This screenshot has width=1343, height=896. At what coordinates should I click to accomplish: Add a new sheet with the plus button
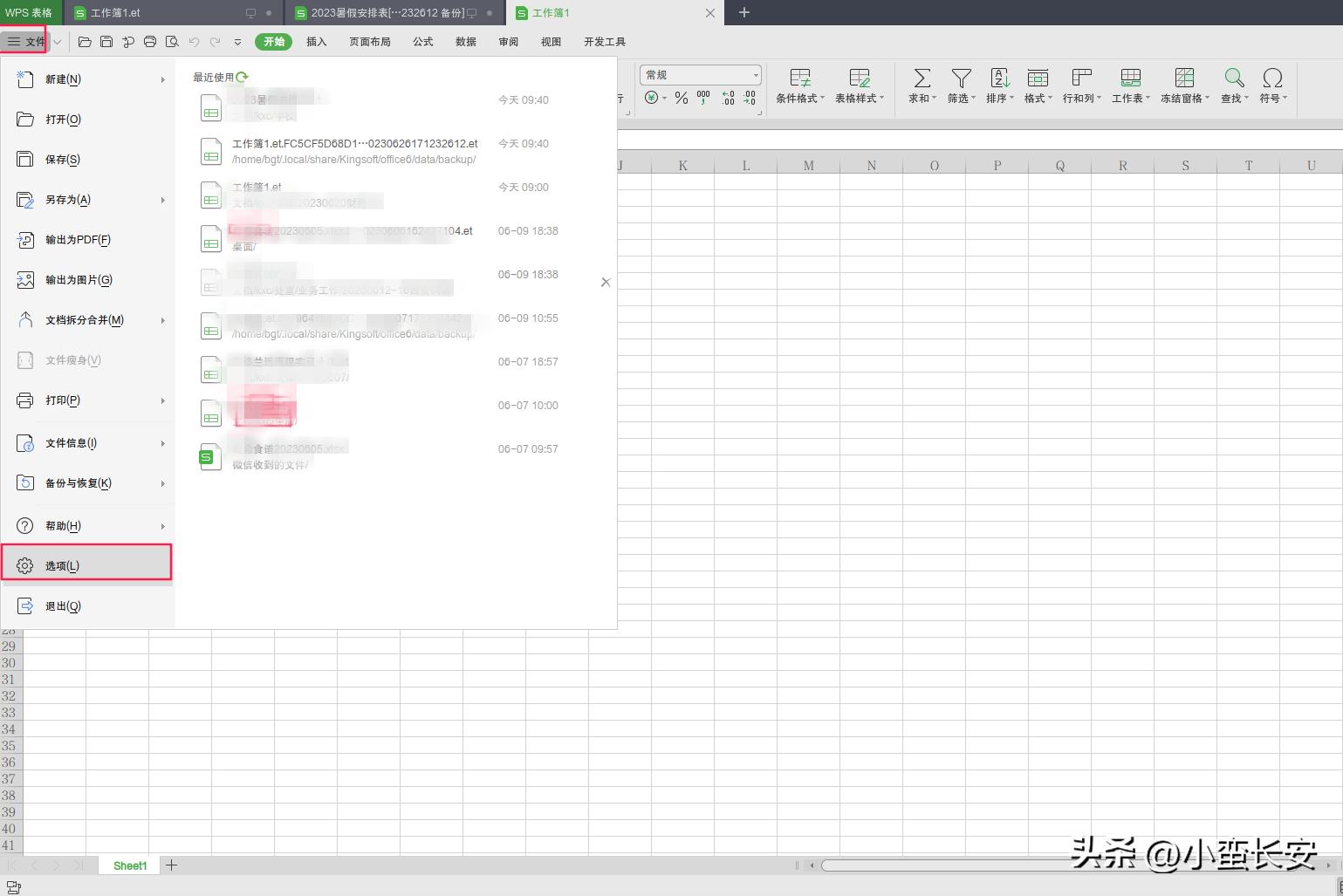tap(171, 865)
